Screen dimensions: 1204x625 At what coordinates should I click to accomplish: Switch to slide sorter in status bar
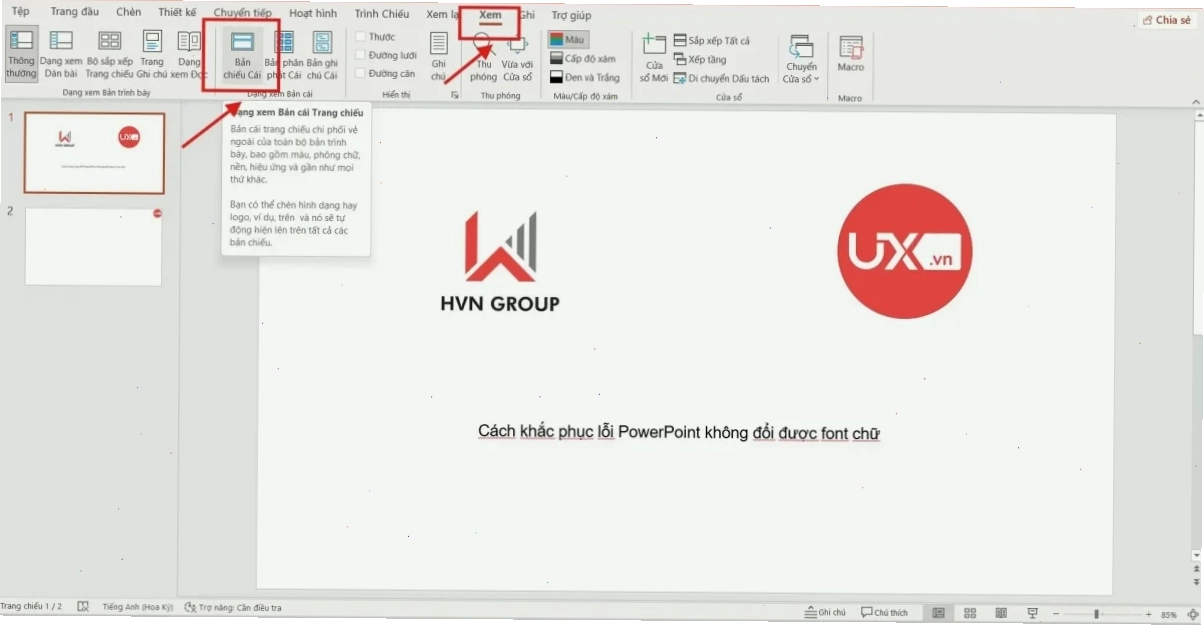(970, 613)
